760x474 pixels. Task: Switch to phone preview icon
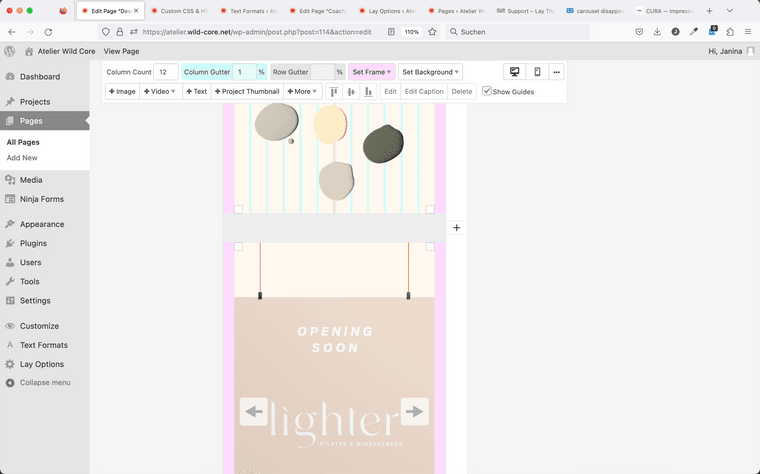[x=537, y=72]
